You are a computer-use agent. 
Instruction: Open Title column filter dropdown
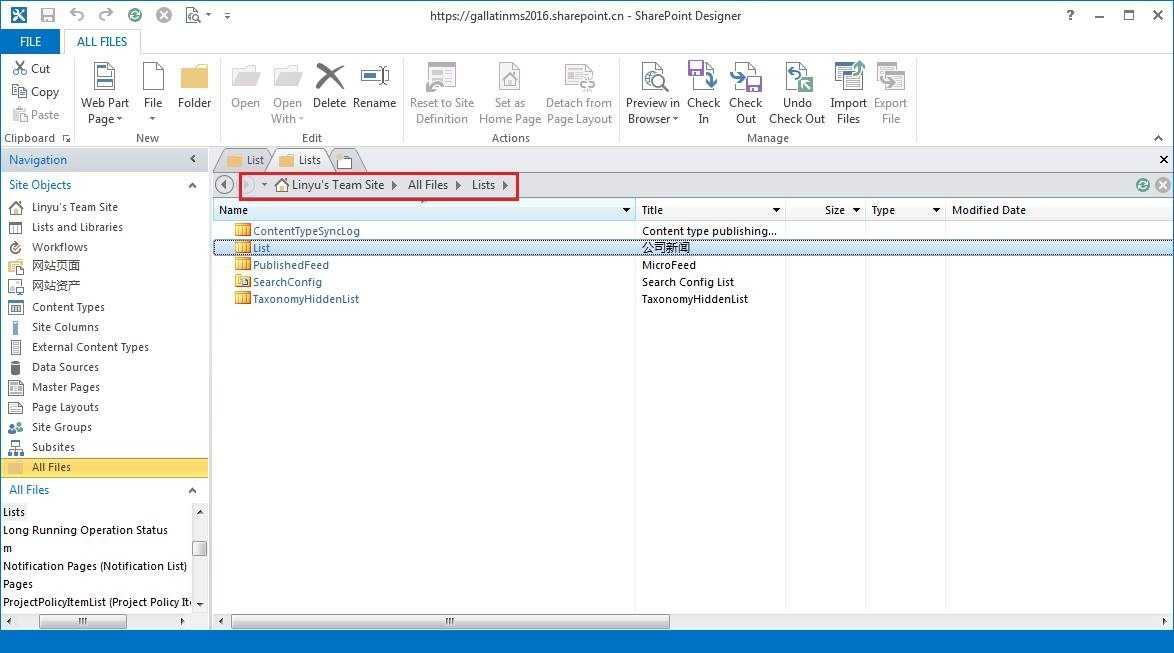[776, 210]
